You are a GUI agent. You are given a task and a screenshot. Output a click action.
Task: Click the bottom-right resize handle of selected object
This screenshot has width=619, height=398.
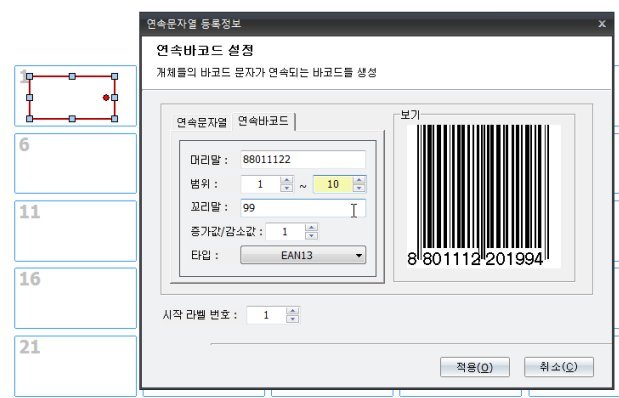(114, 118)
